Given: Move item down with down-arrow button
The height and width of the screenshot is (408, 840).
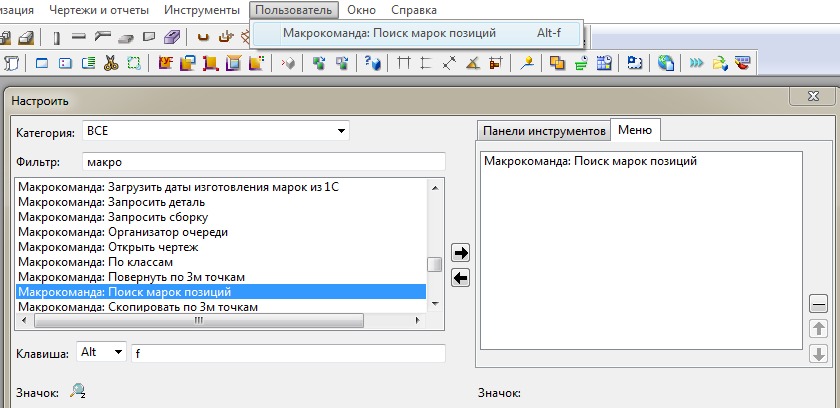Looking at the screenshot, I should (818, 354).
